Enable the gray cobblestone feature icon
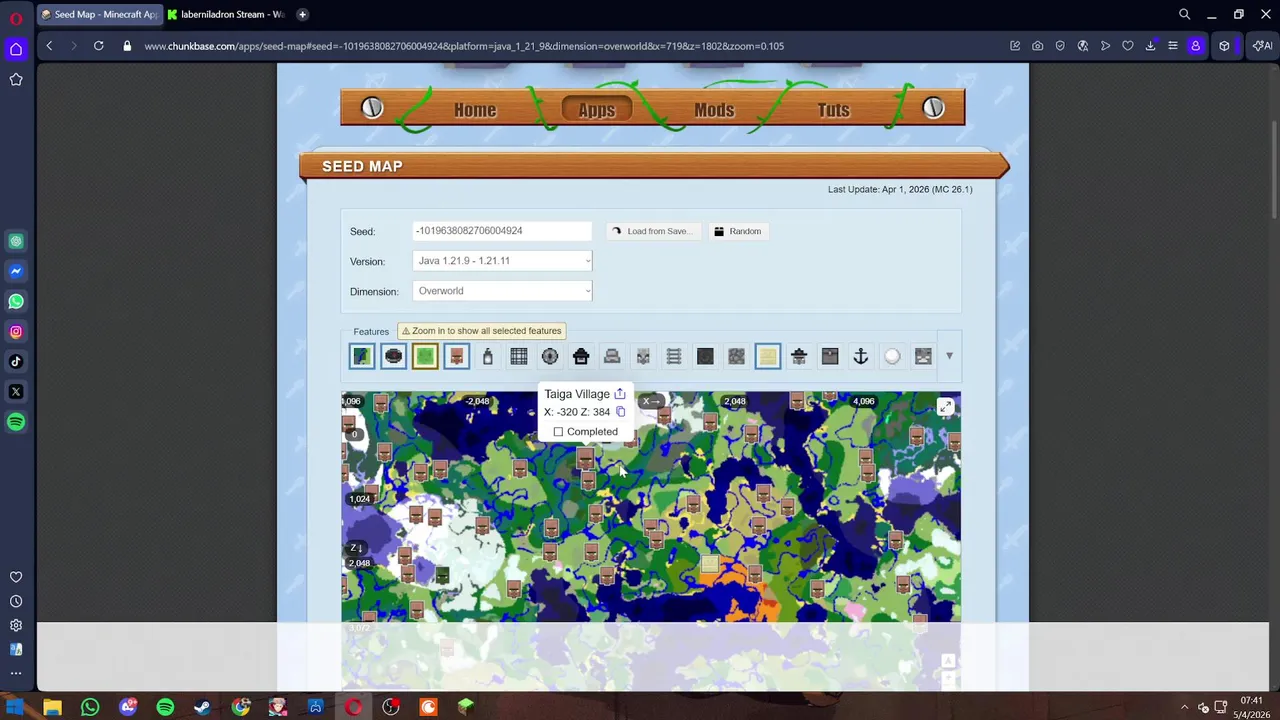 (736, 356)
